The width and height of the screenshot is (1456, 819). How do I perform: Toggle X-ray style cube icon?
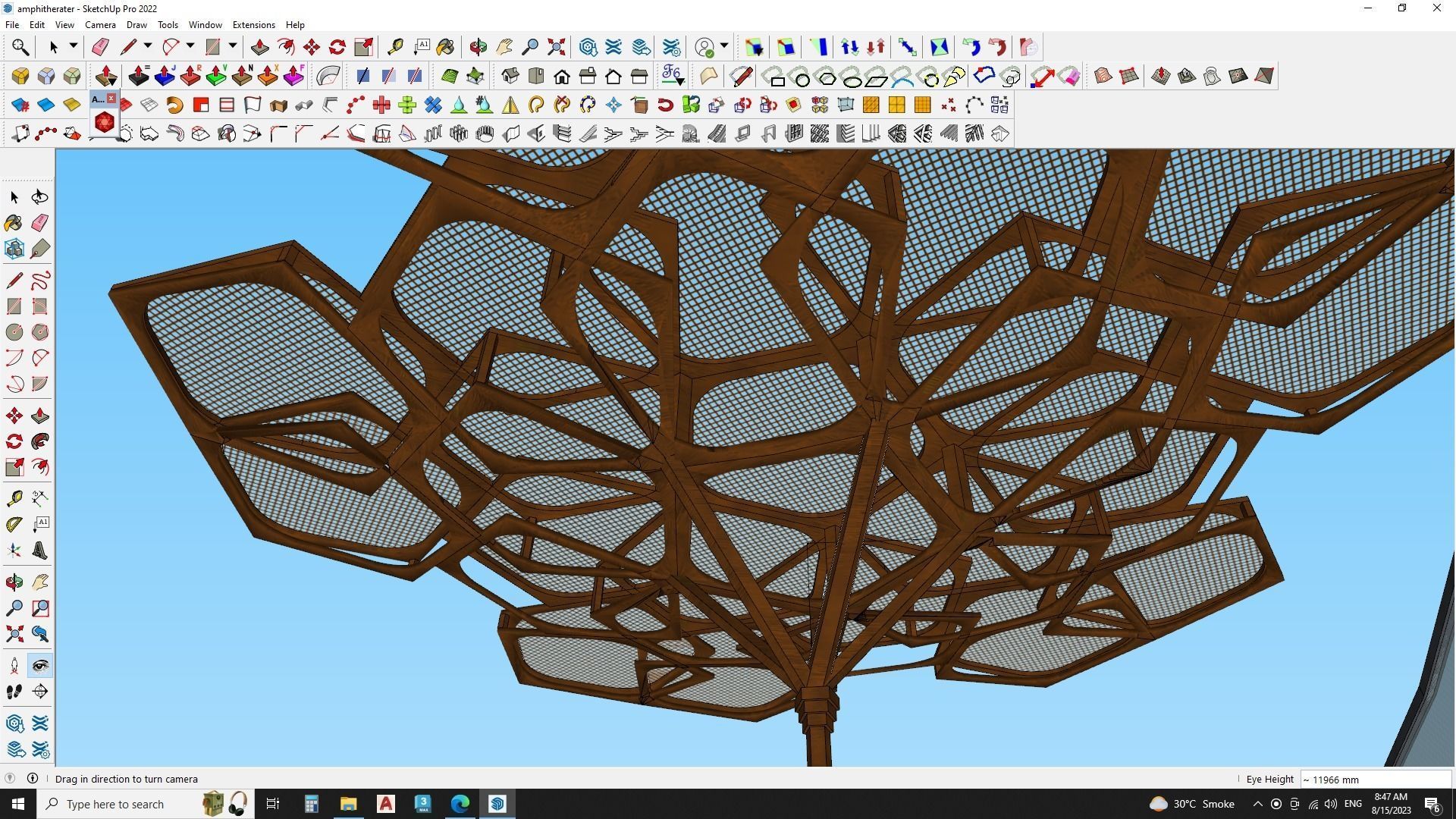click(46, 76)
